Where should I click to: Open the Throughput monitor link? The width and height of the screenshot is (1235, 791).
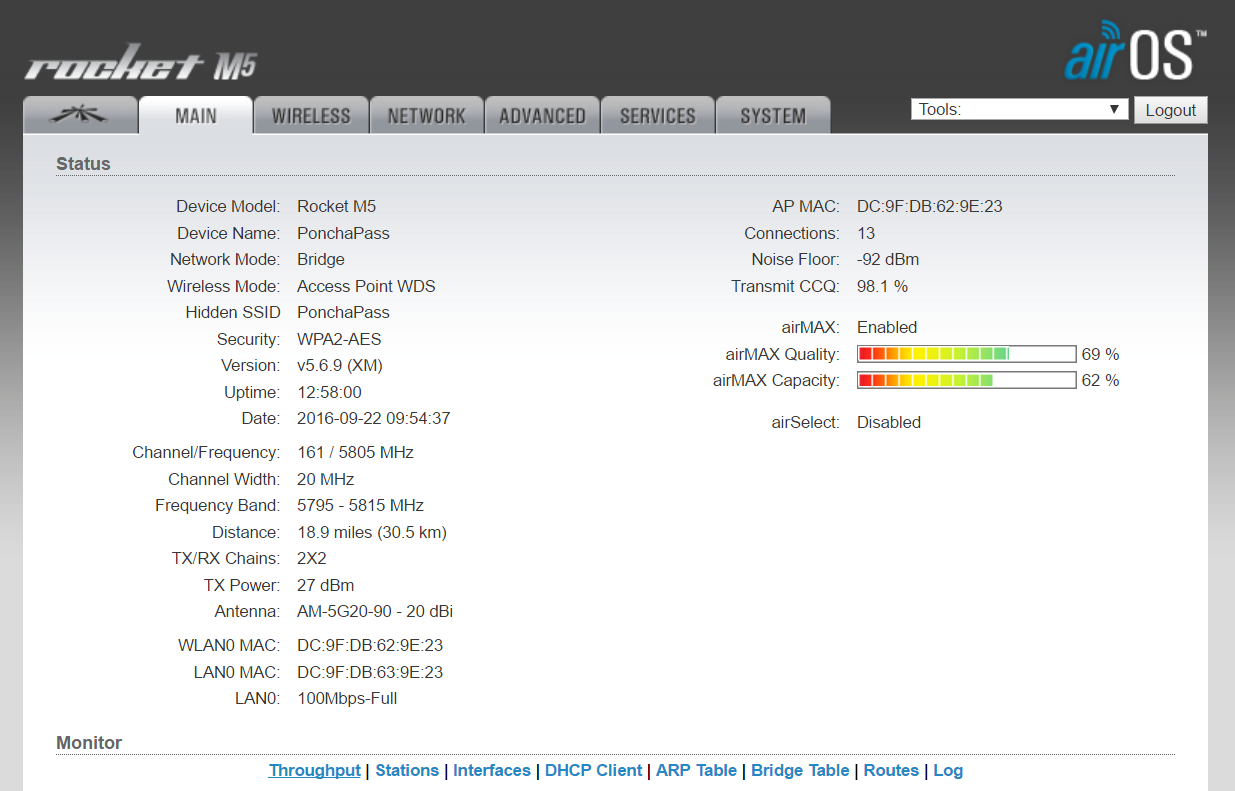(x=314, y=770)
